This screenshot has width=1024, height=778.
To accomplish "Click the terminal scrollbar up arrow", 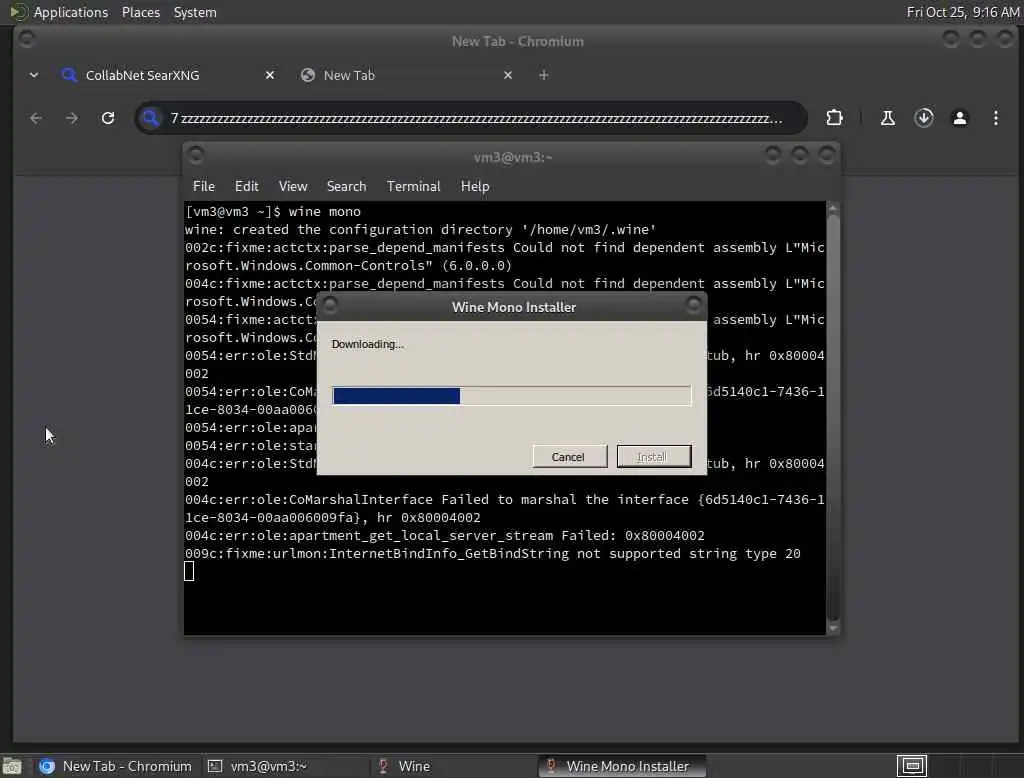I will point(833,208).
